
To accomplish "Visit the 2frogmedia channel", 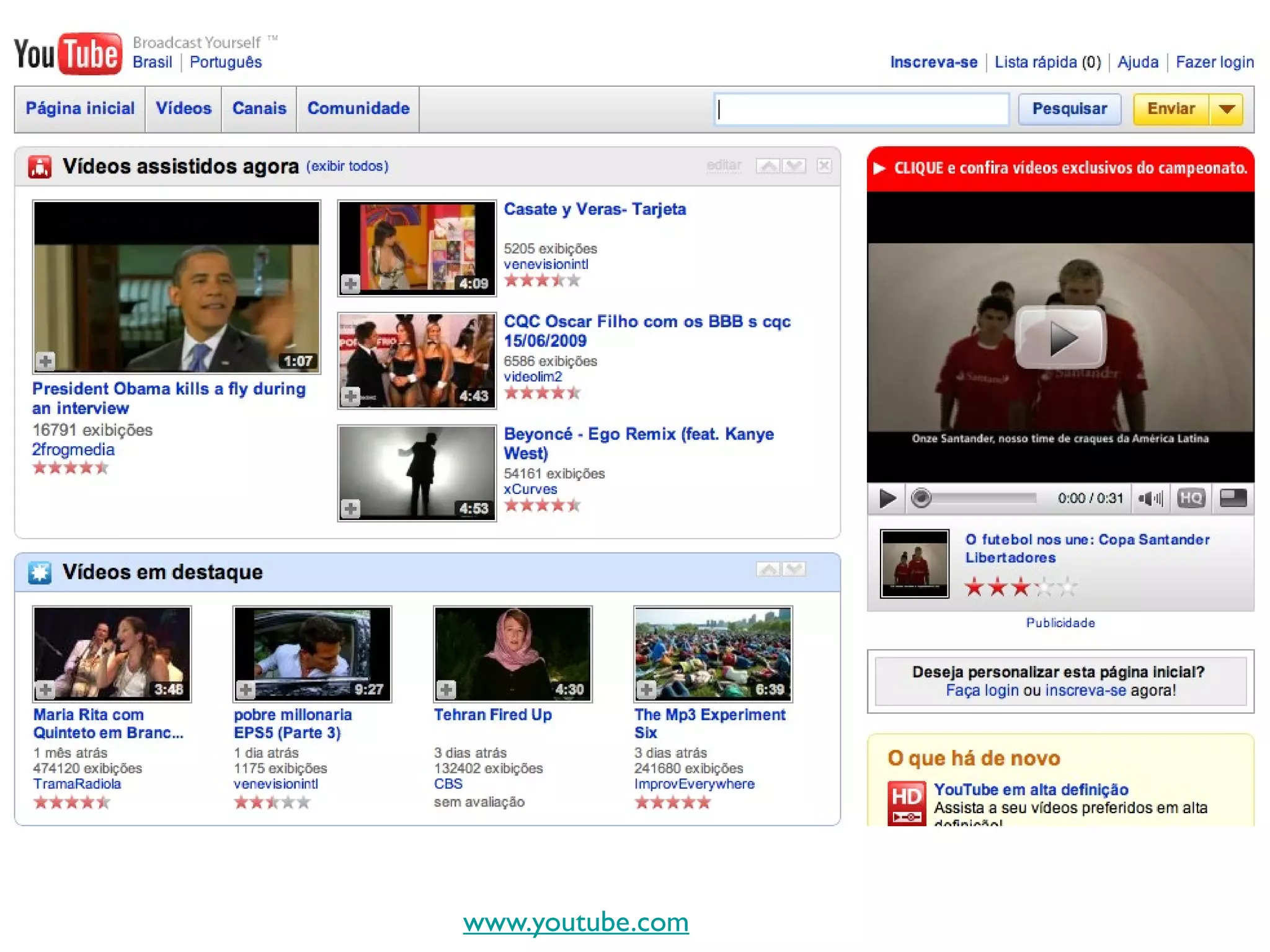I will [x=73, y=450].
